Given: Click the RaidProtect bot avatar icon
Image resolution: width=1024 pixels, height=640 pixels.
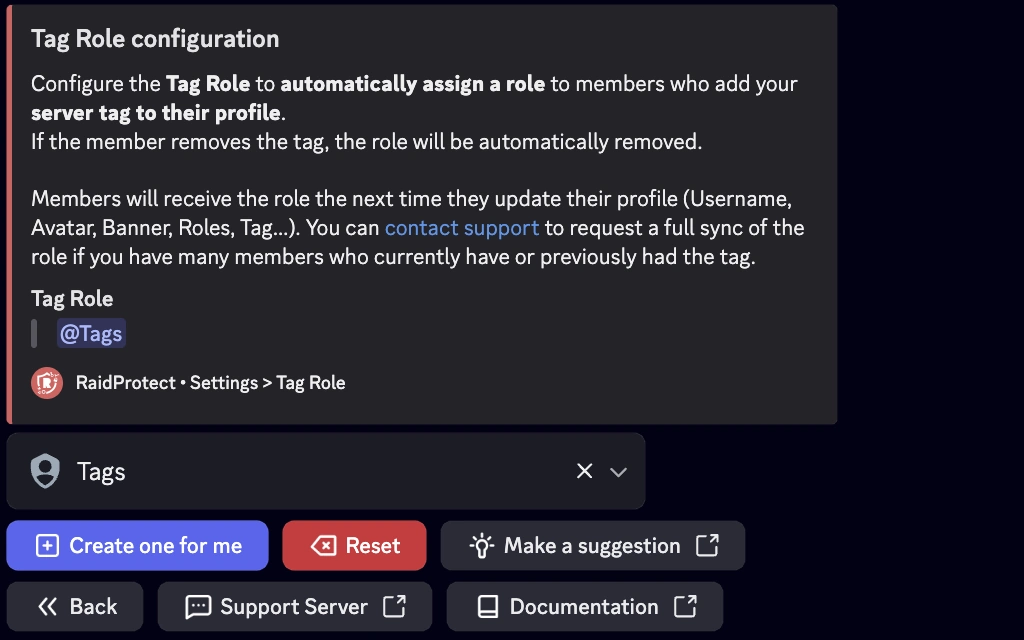Looking at the screenshot, I should pos(47,383).
